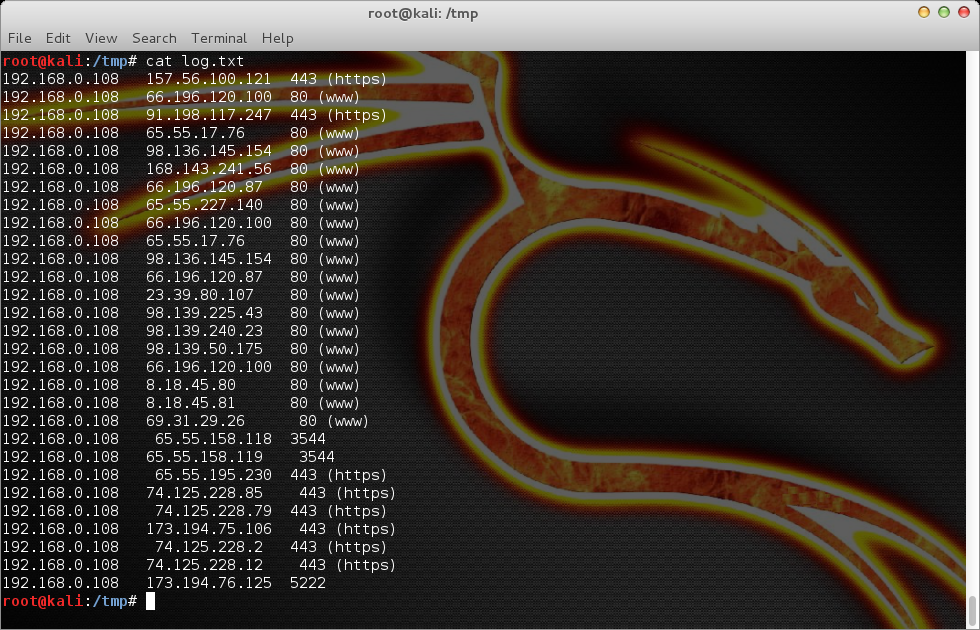The image size is (980, 630).
Task: Close the terminal with the red button
Action: (x=964, y=12)
